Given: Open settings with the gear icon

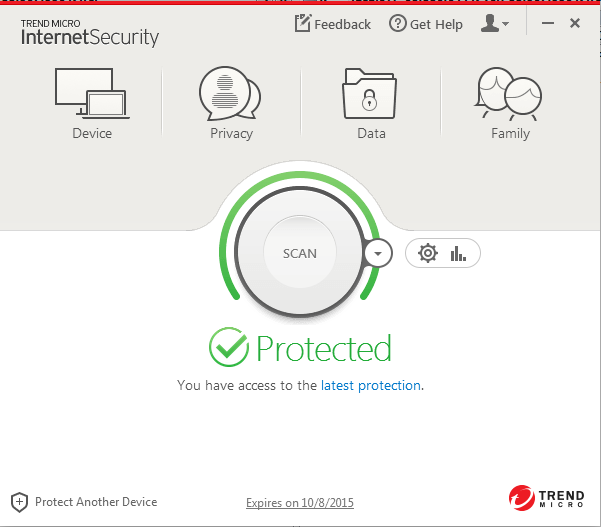Looking at the screenshot, I should tap(428, 253).
